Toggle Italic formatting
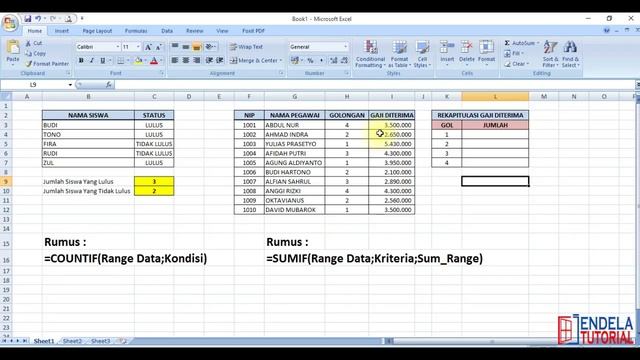Viewport: 640px width, 360px height. pos(91,60)
